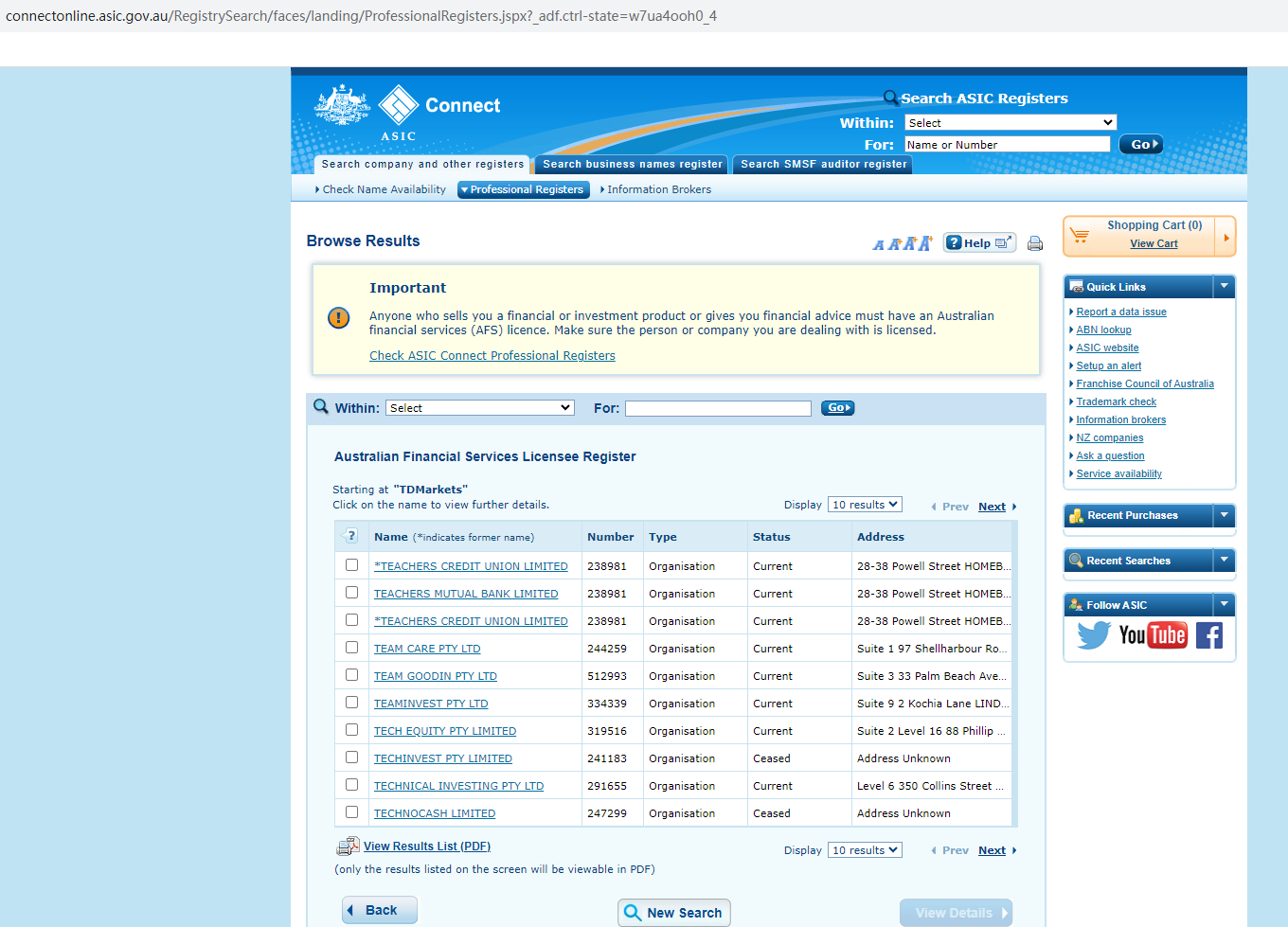Screen dimensions: 1288x927
Task: Click the Back button
Action: 380,910
